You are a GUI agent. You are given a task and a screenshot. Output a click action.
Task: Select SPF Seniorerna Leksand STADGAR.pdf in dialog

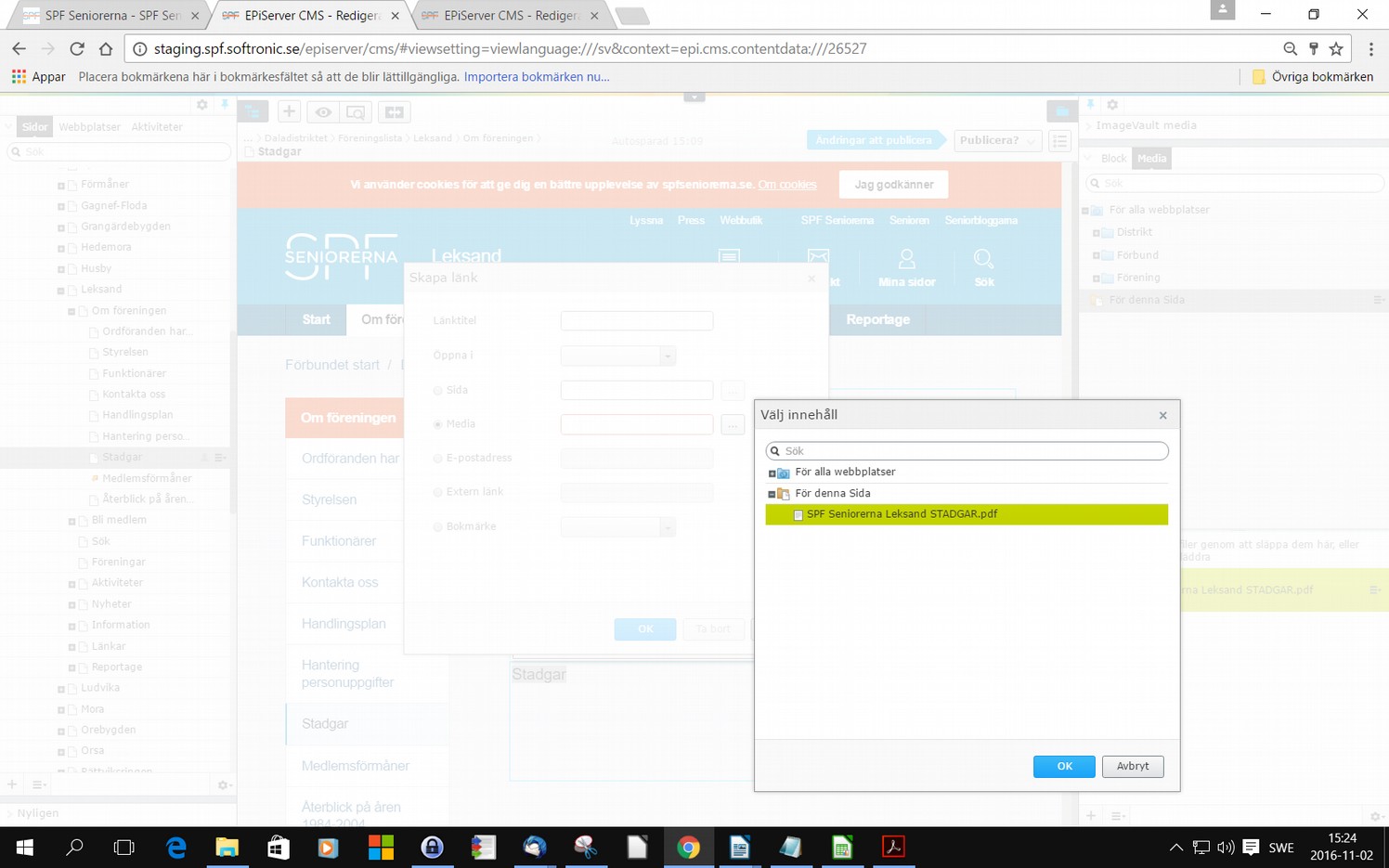[967, 514]
